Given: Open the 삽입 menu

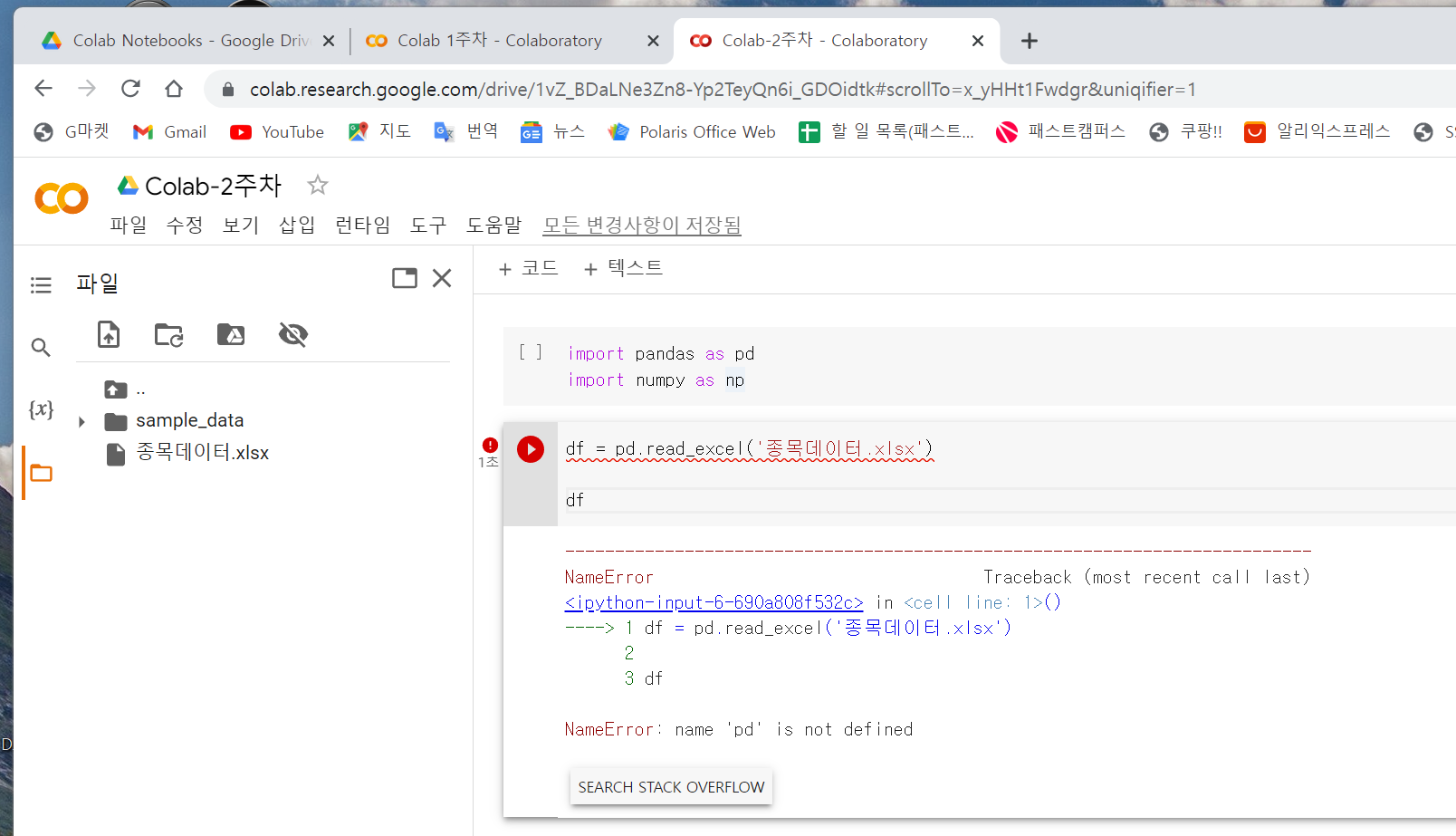Looking at the screenshot, I should pyautogui.click(x=297, y=225).
